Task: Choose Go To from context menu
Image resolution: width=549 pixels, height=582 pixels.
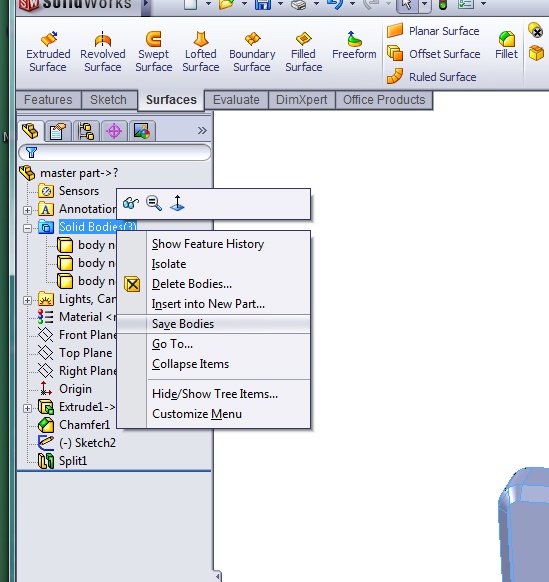Action: coord(214,344)
